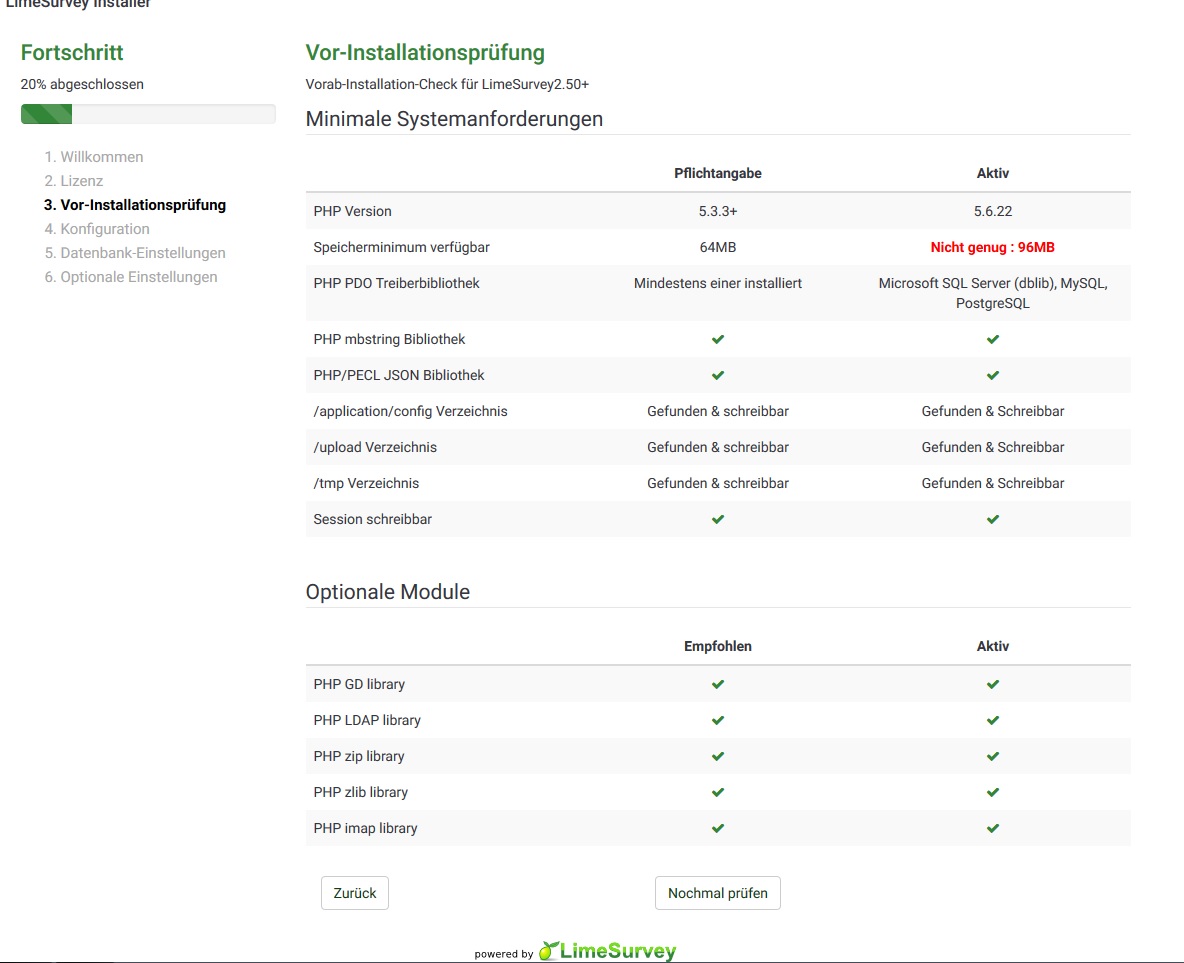Click Pflichtangabe checkmark for PHP mbstring Bibliothek
The height and width of the screenshot is (963, 1184).
coord(717,339)
